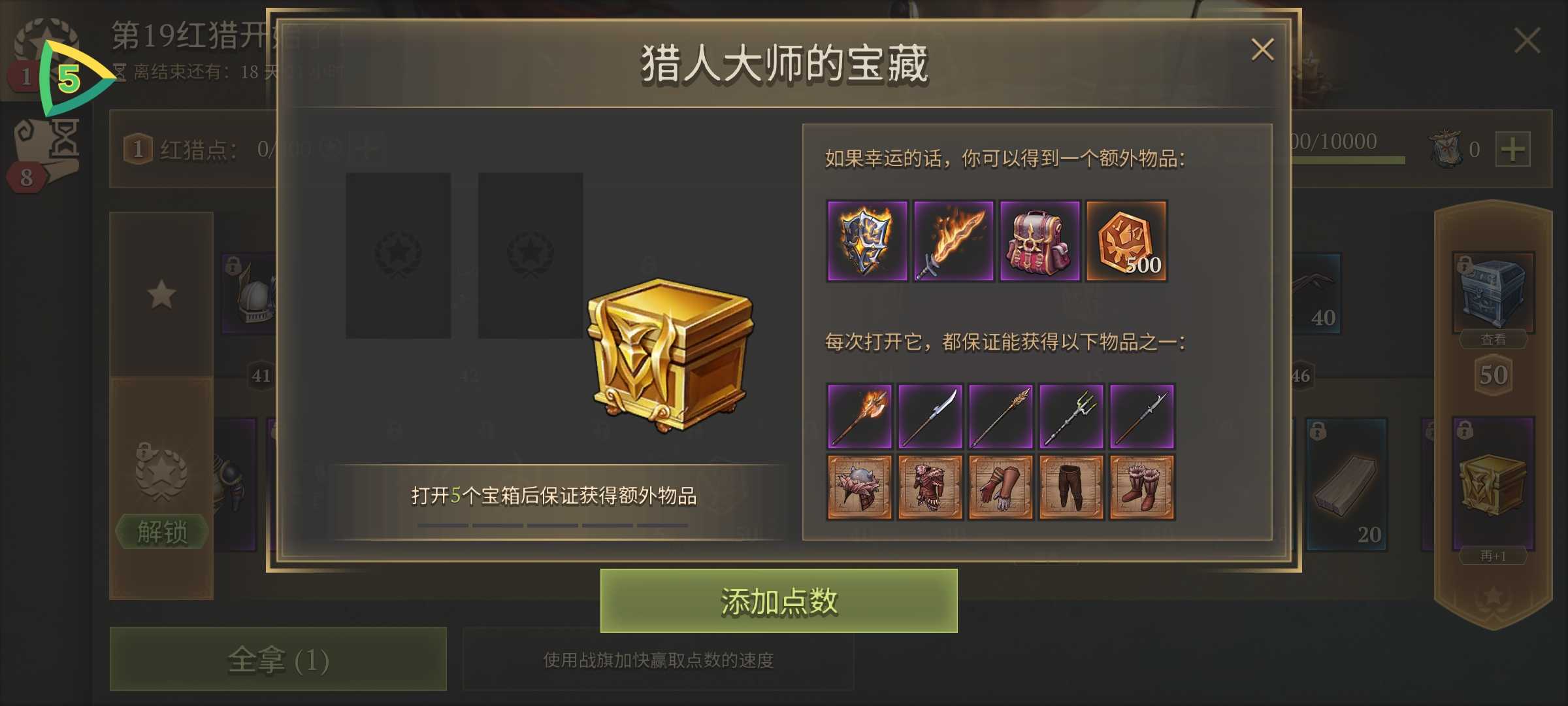This screenshot has width=1568, height=706.
Task: Tap the five-segment chest progress bar
Action: (553, 525)
